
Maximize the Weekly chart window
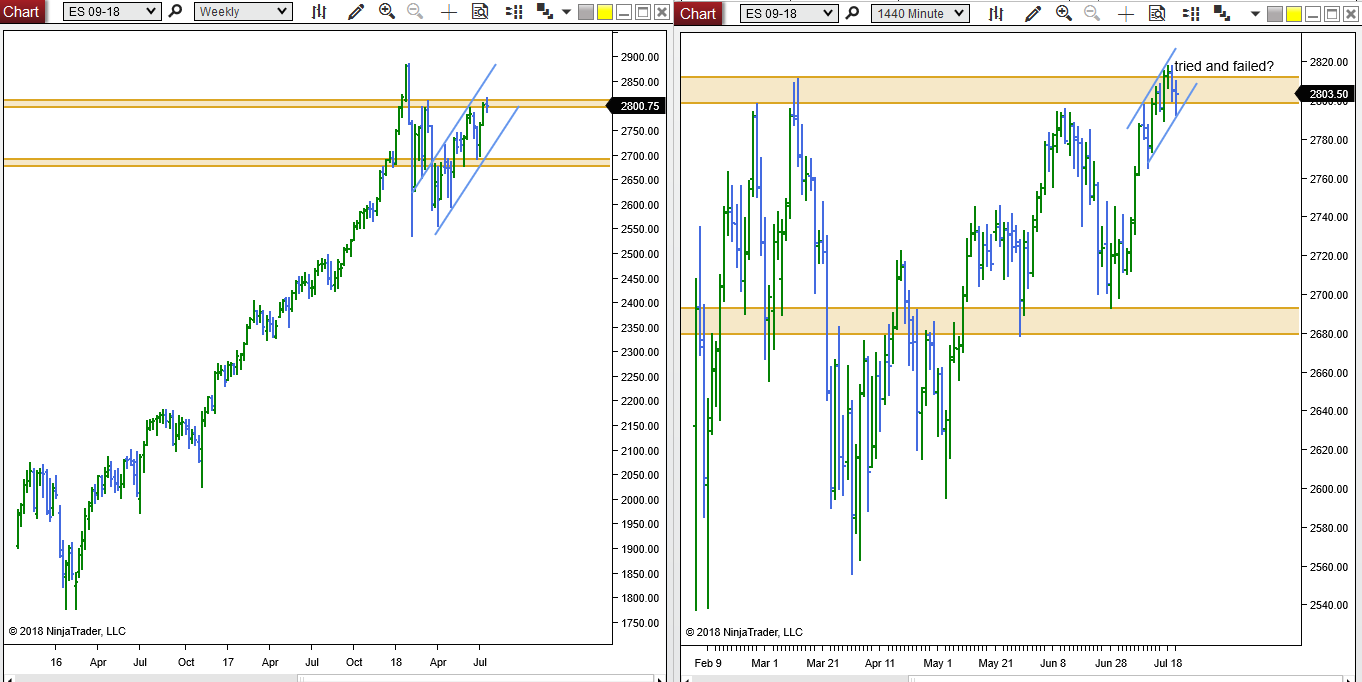tap(642, 12)
